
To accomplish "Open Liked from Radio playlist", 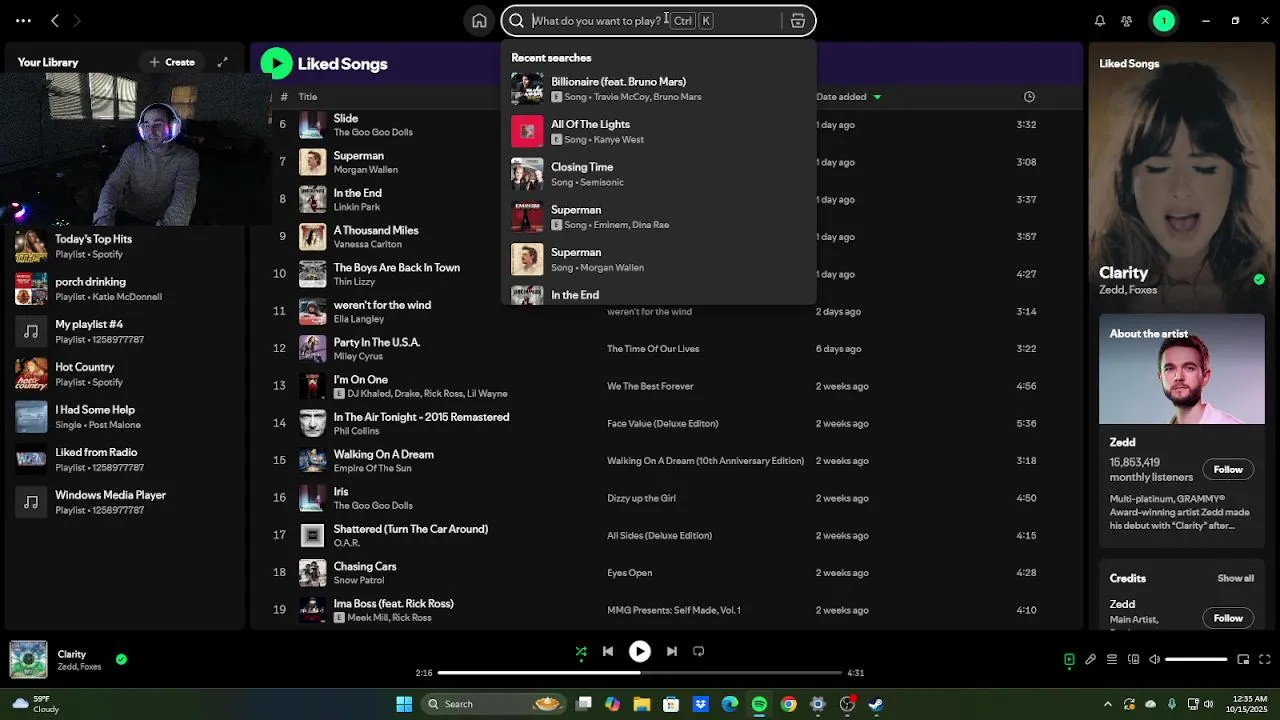I will [x=125, y=459].
